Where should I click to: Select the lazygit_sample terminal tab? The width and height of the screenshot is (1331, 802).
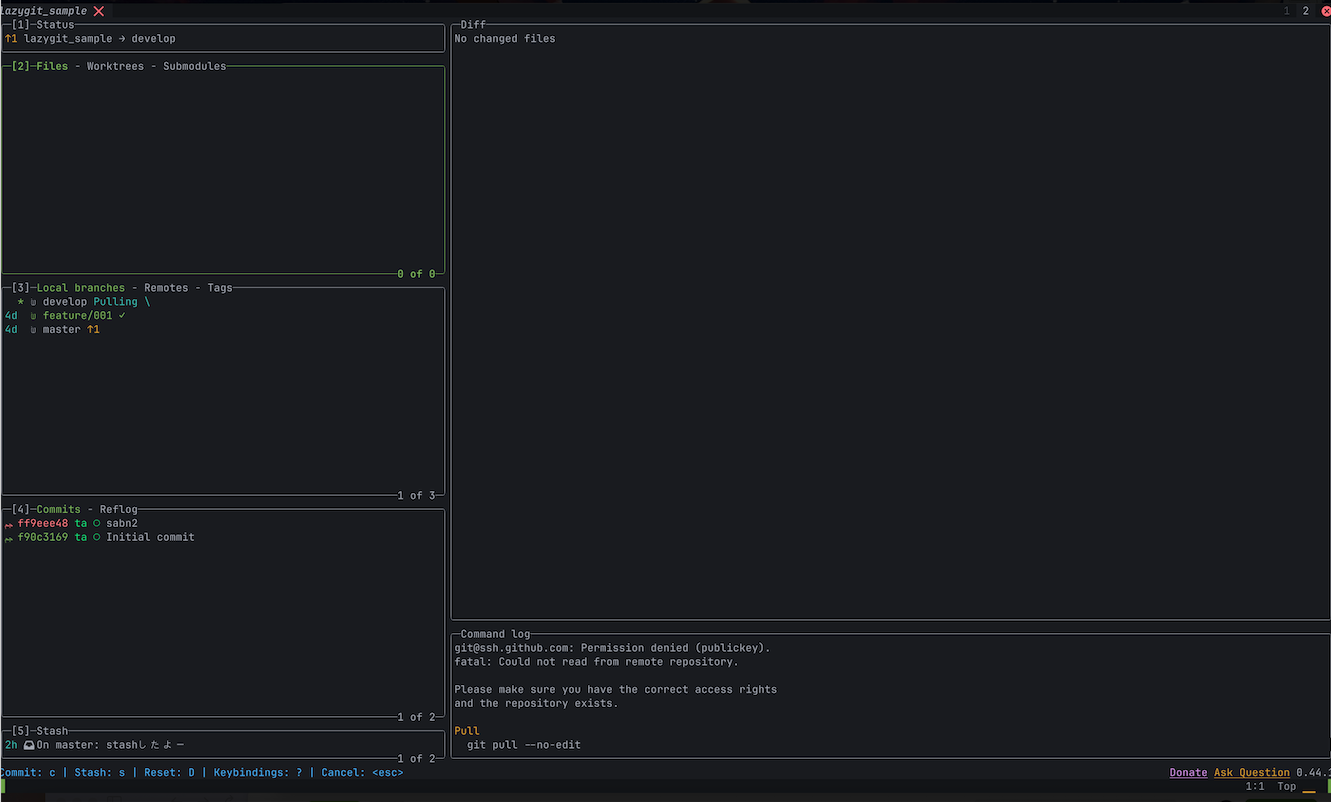coord(45,10)
